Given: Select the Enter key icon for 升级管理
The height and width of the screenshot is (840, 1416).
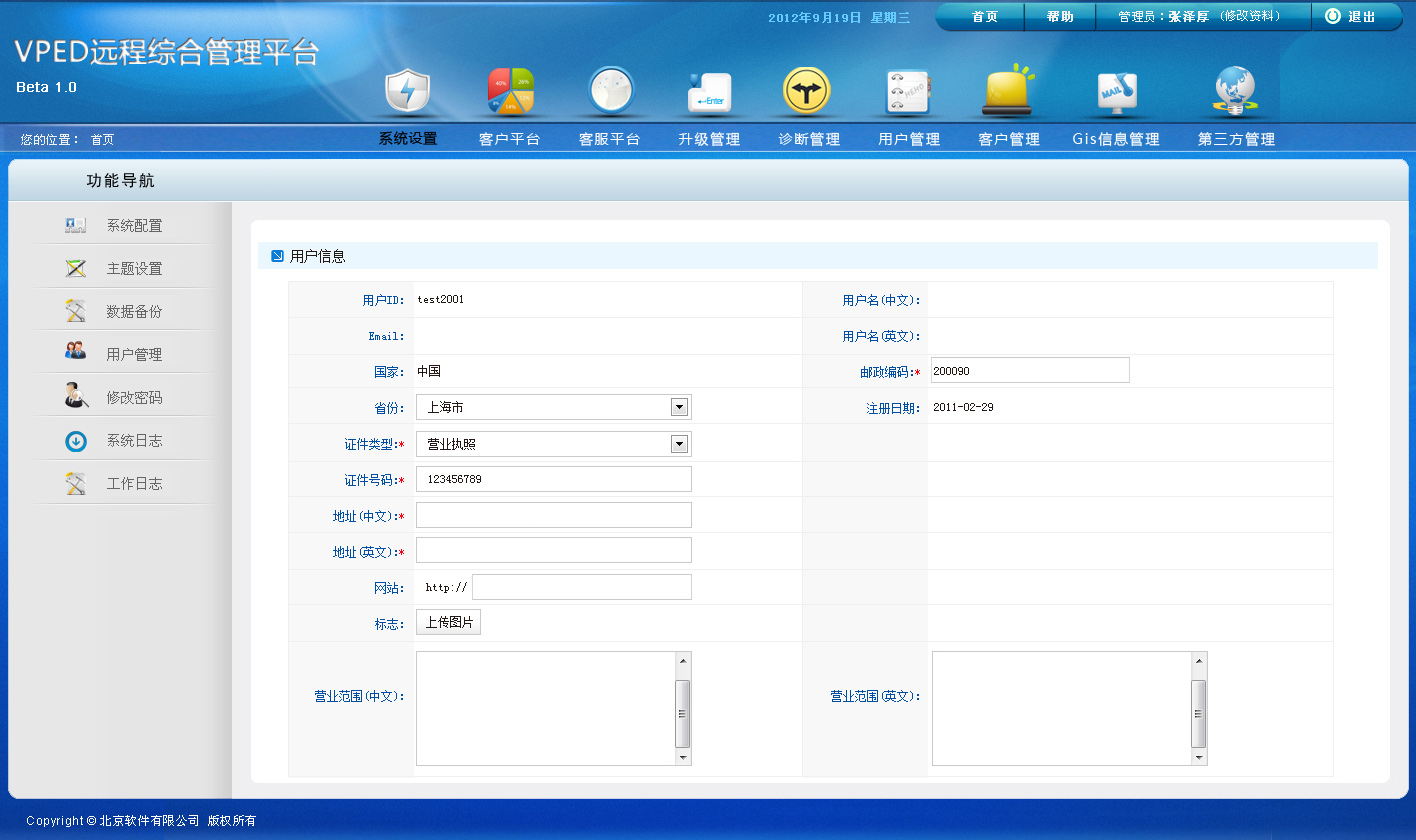Looking at the screenshot, I should point(709,92).
